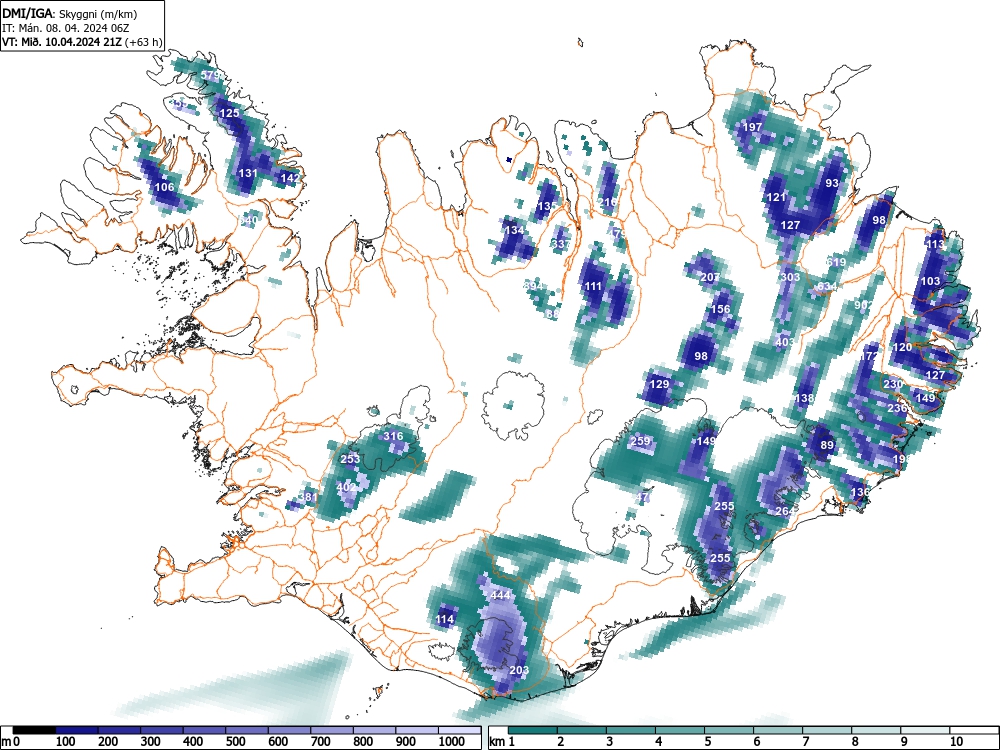
Task: Click the legend swatch between 500 and 600 m
Action: tap(247, 730)
